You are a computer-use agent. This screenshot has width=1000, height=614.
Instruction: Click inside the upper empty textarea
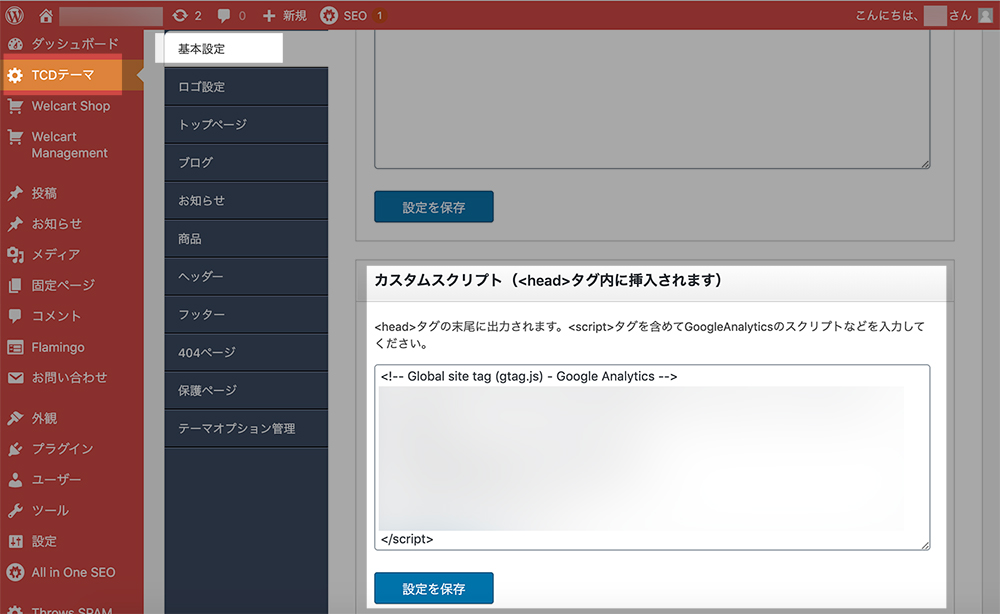[x=652, y=99]
